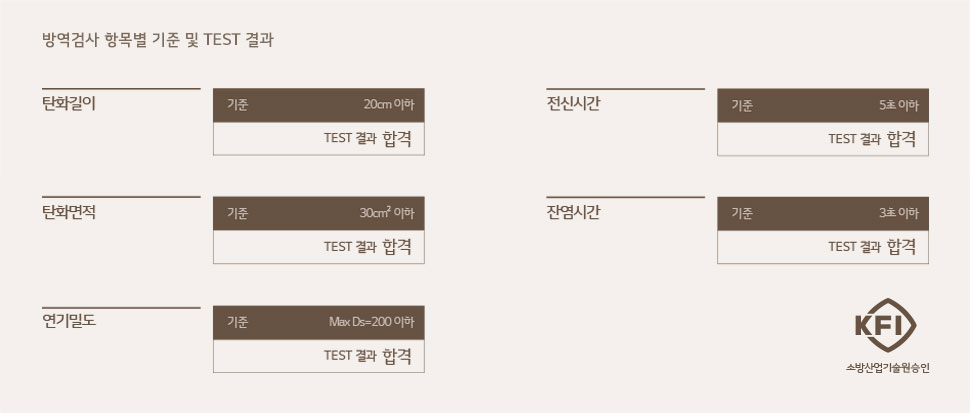
Task: Click 합격 result under 전신시간
Action: [x=902, y=138]
